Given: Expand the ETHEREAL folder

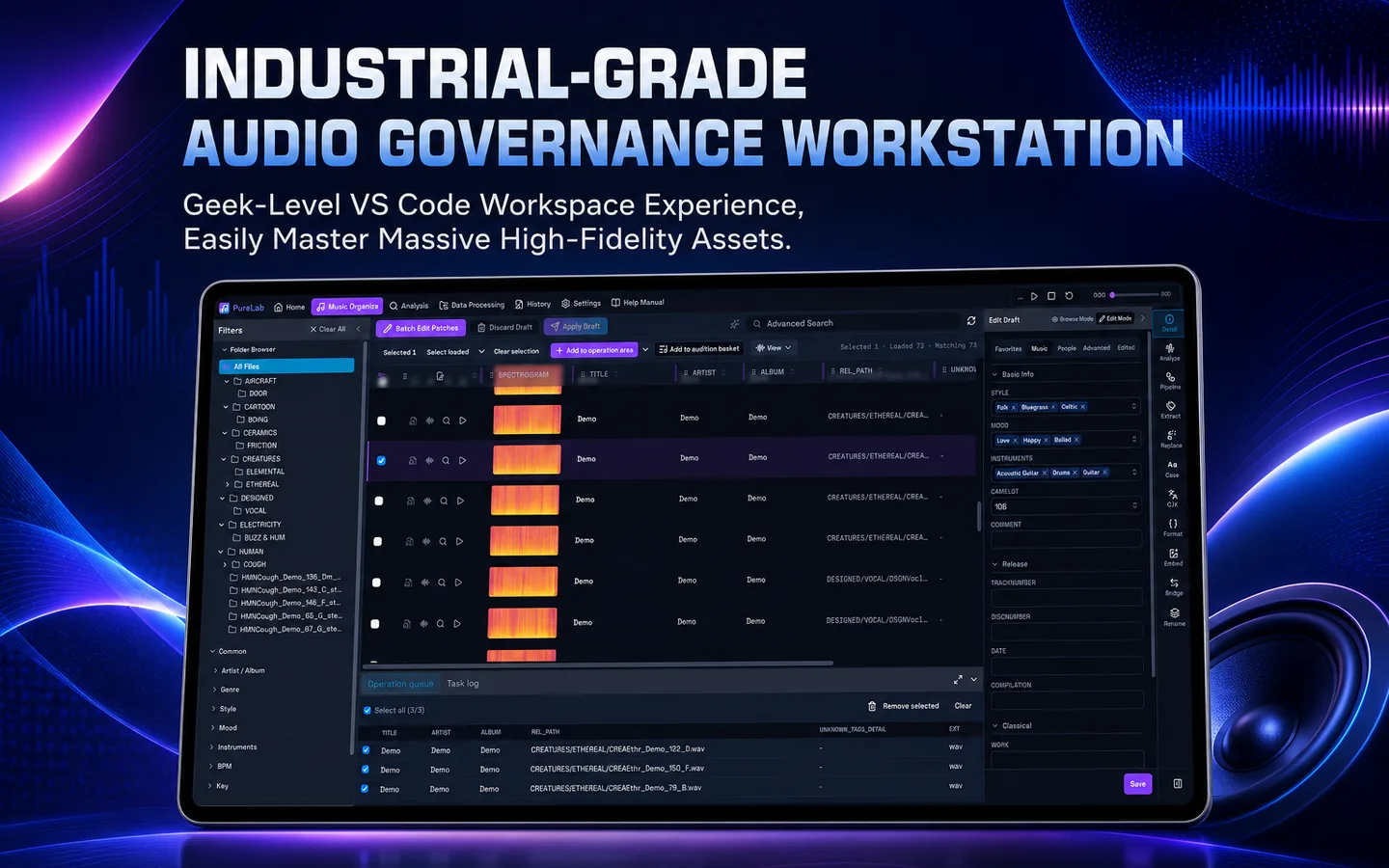Looking at the screenshot, I should coord(228,484).
